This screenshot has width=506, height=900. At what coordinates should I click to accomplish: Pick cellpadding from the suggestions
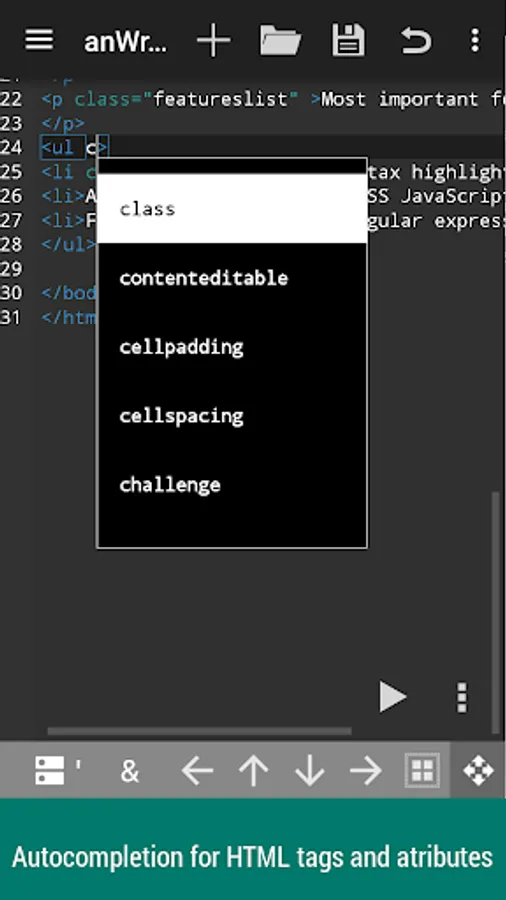click(232, 347)
